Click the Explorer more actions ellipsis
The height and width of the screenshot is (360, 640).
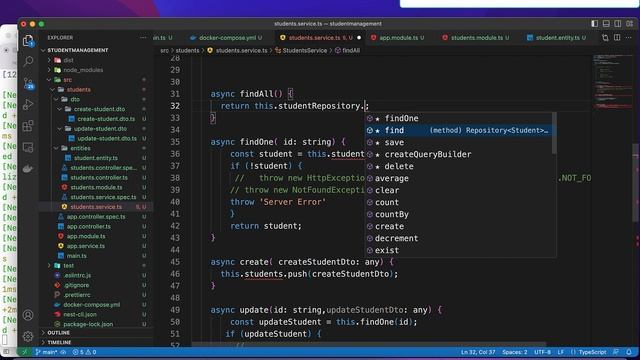coord(143,38)
